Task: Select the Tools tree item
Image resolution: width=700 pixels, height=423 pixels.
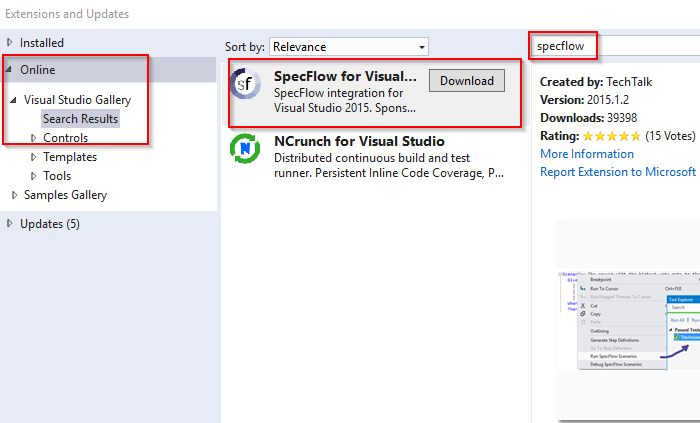Action: pos(57,176)
